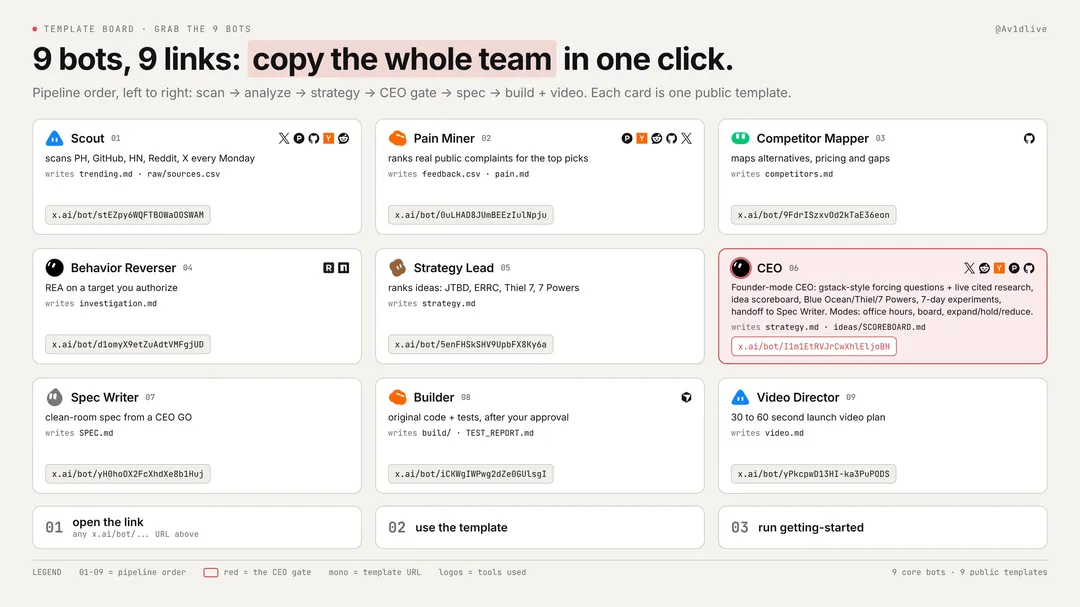Open the Spec Writer bot template URL
This screenshot has height=607, width=1080.
pos(128,474)
